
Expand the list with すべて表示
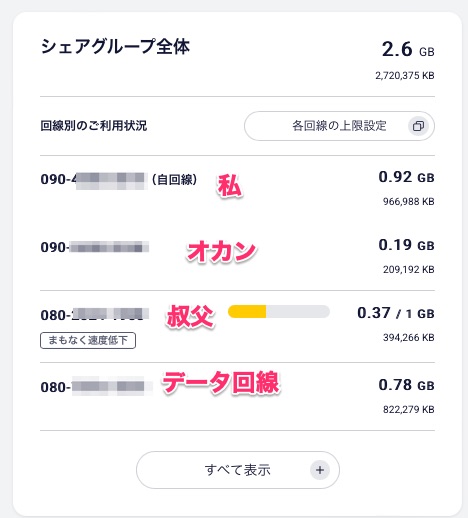(x=238, y=470)
